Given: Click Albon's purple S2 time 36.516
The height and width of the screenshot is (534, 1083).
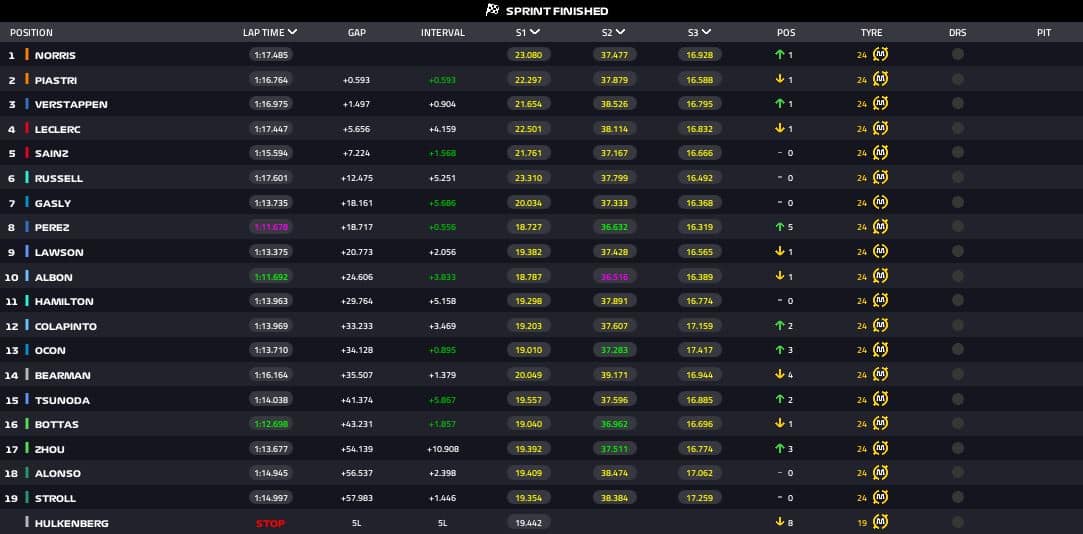Looking at the screenshot, I should click(x=614, y=276).
